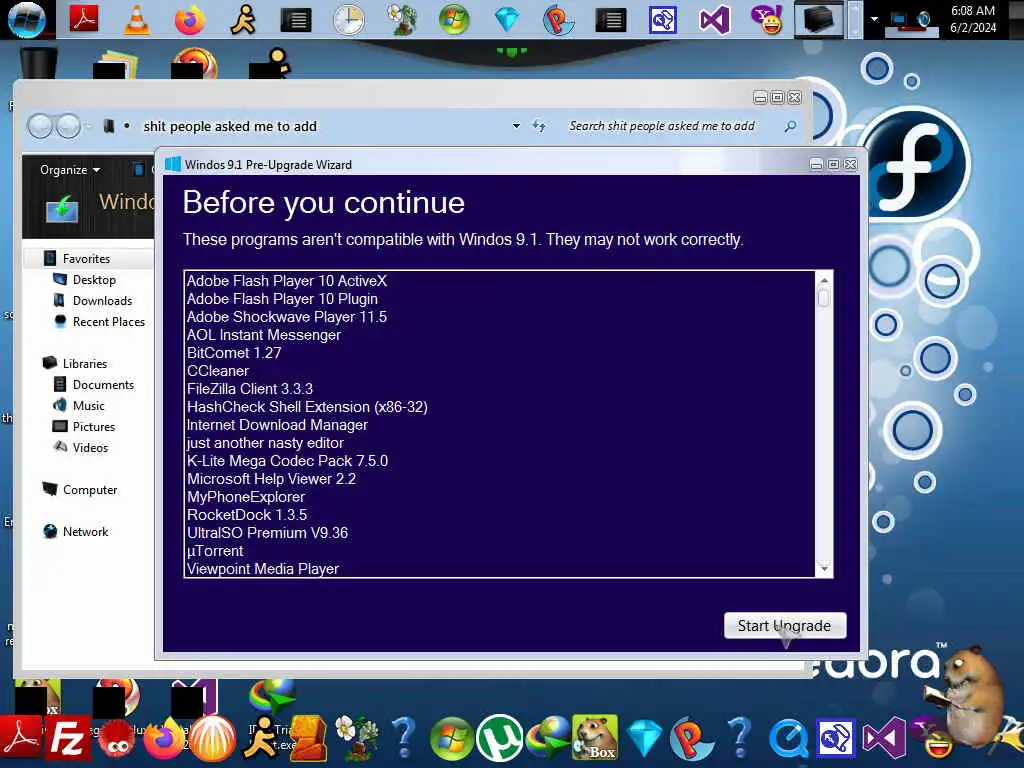Go forward in the Explorer window
The width and height of the screenshot is (1024, 768).
69,126
